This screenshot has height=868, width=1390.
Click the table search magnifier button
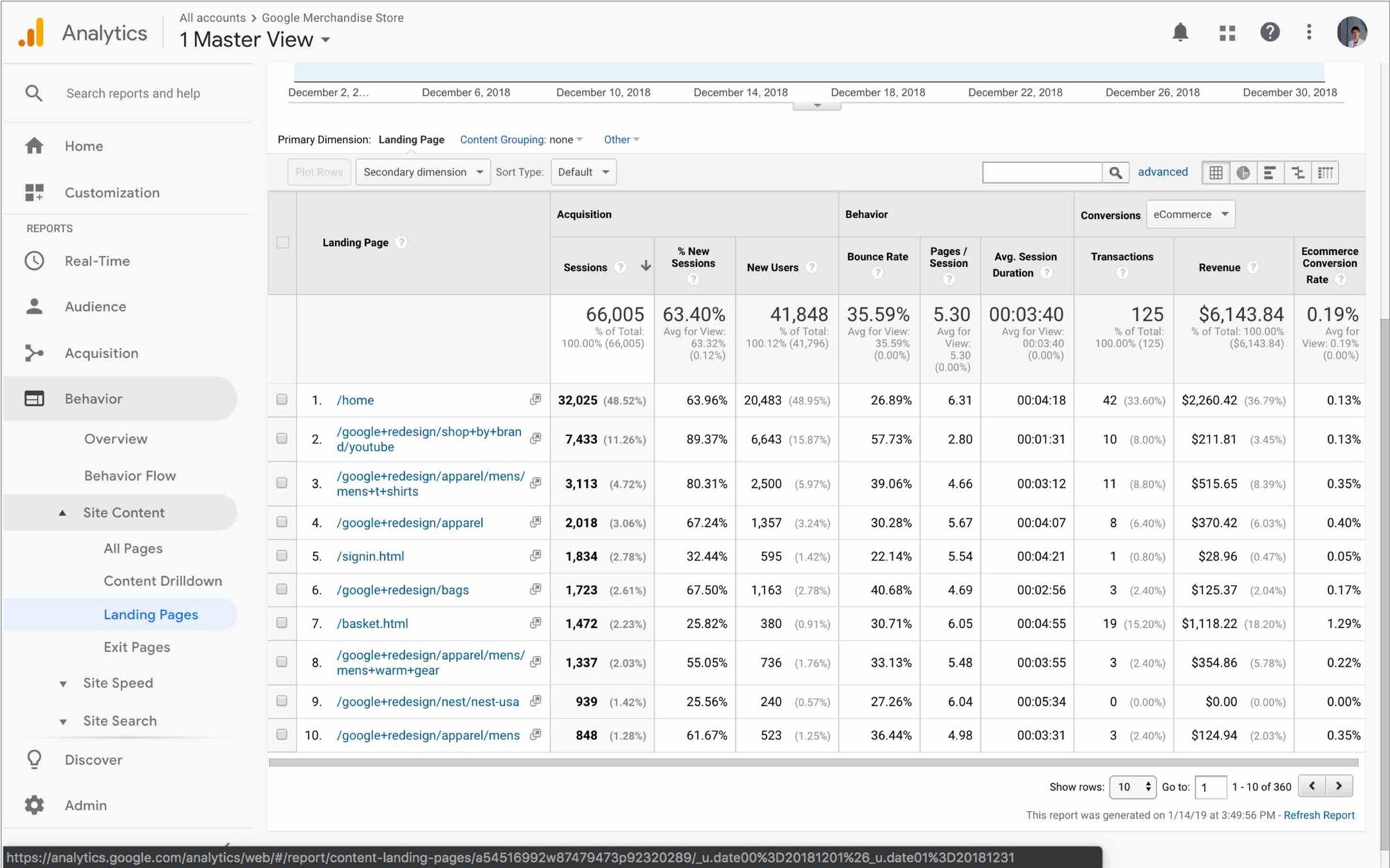click(x=1115, y=172)
